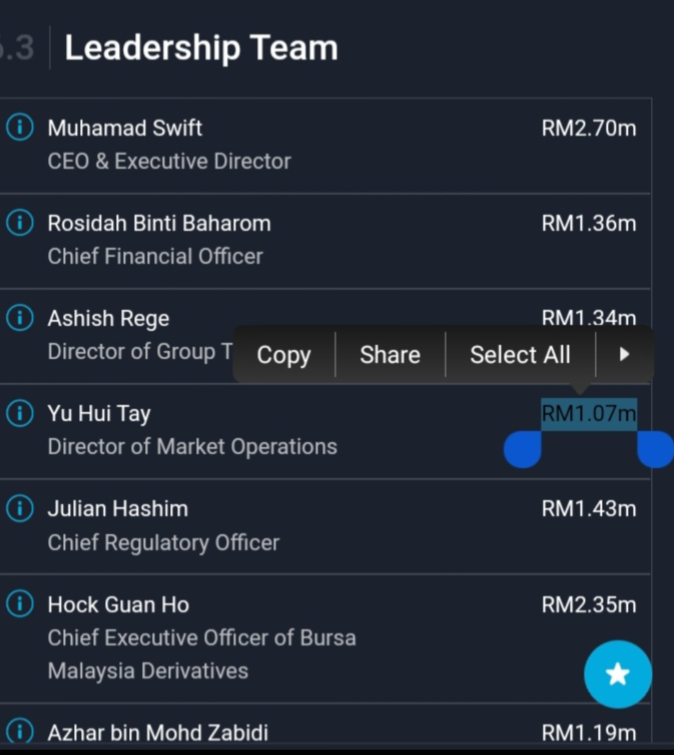The width and height of the screenshot is (674, 755).
Task: Tap the blue star floating button
Action: tap(618, 674)
